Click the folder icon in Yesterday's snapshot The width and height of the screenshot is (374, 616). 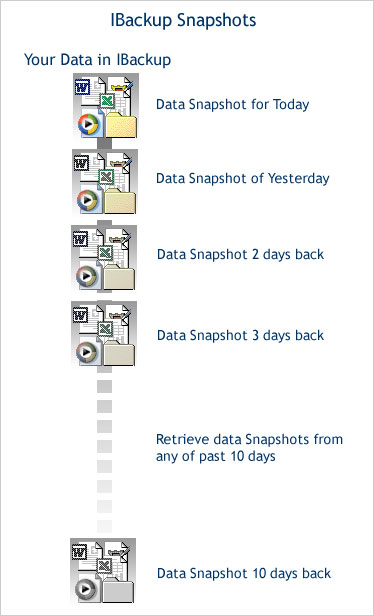point(120,201)
